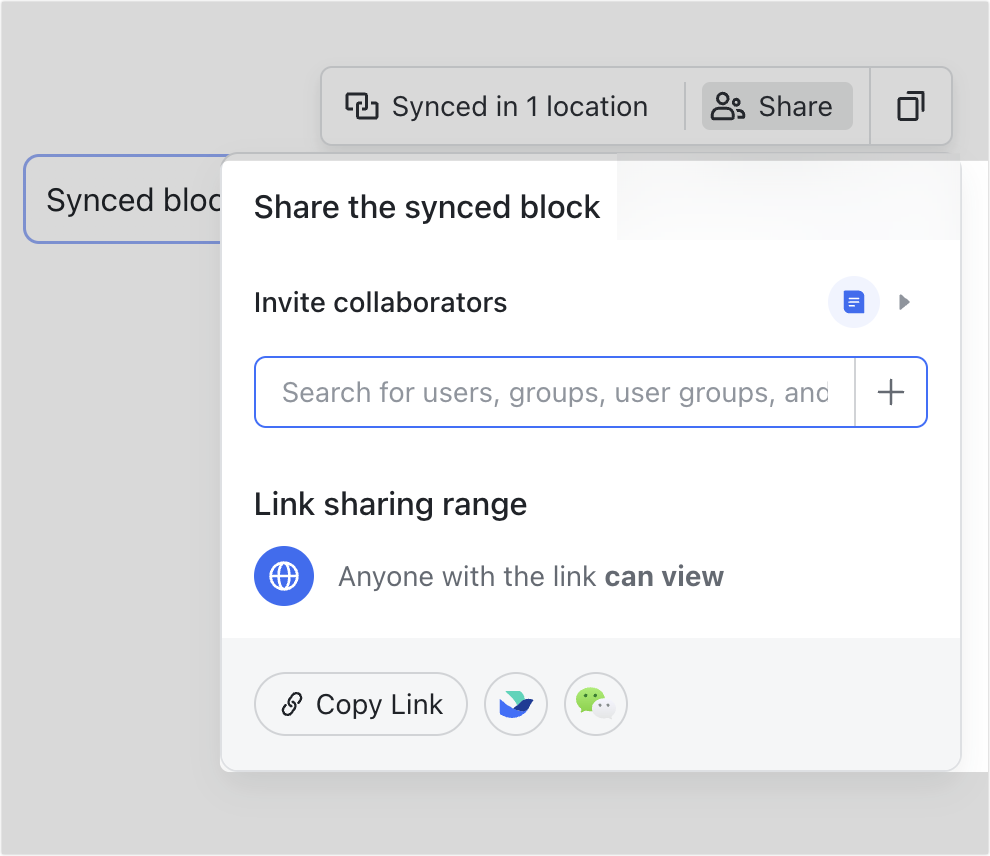This screenshot has width=990, height=856.
Task: Click the globe icon under Link sharing range
Action: tap(284, 576)
